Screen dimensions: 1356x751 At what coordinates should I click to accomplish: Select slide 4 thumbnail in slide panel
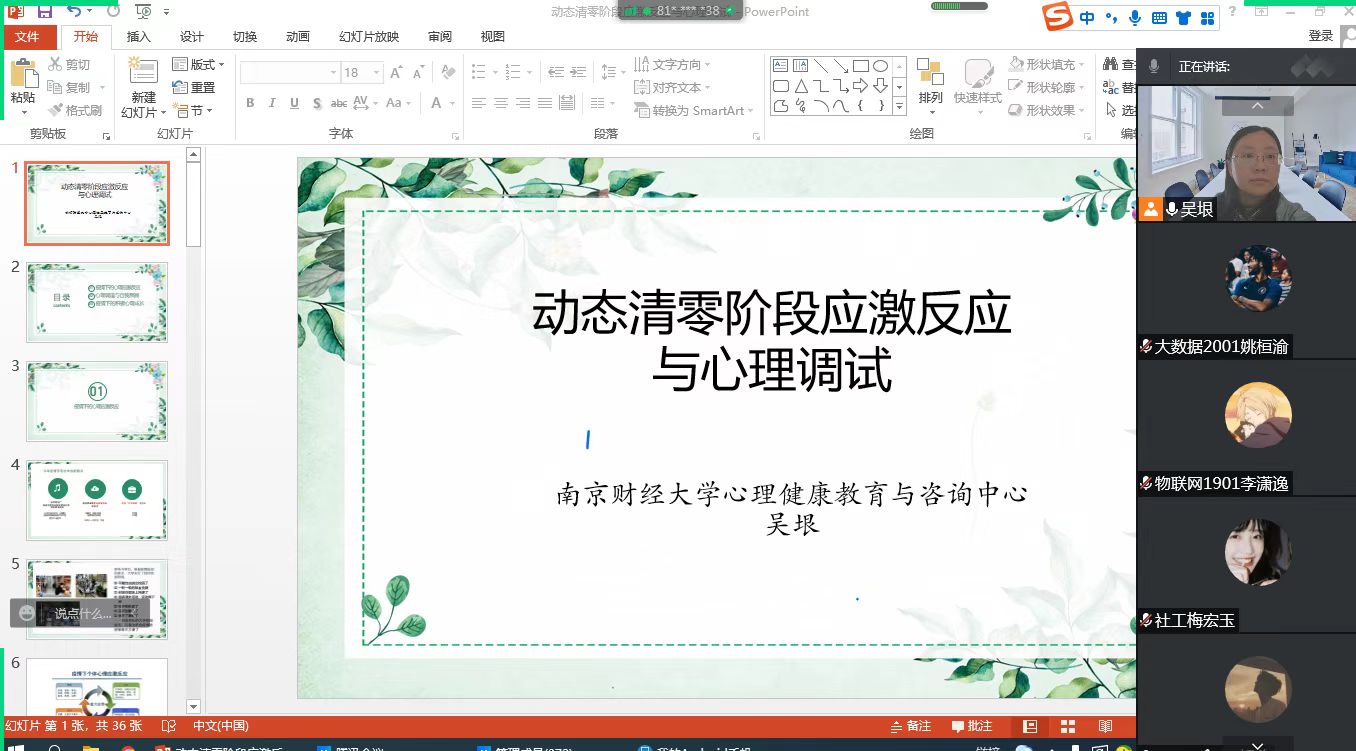tap(97, 499)
